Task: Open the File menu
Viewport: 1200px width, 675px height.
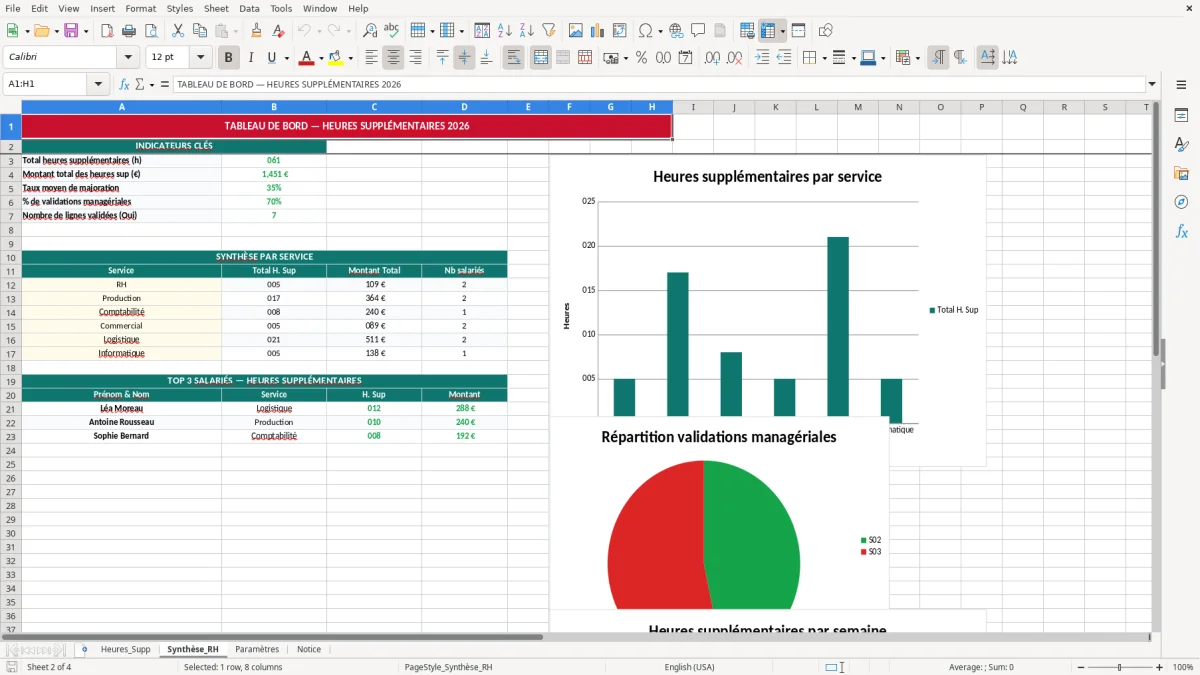Action: coord(13,8)
